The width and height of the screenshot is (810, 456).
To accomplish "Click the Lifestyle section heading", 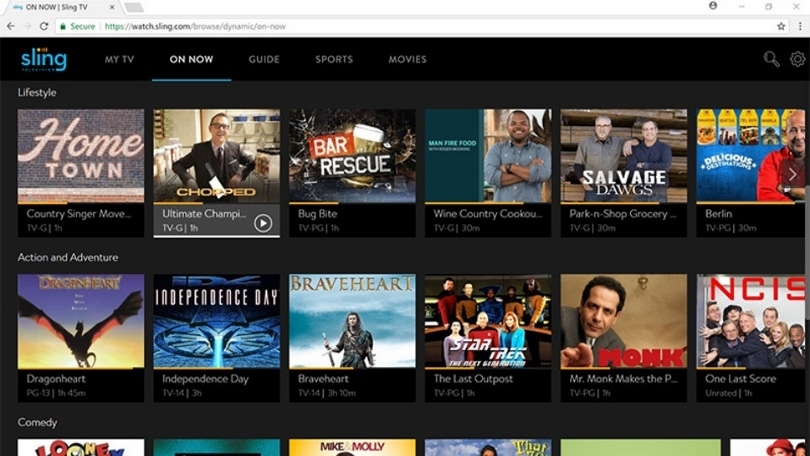I will click(37, 92).
